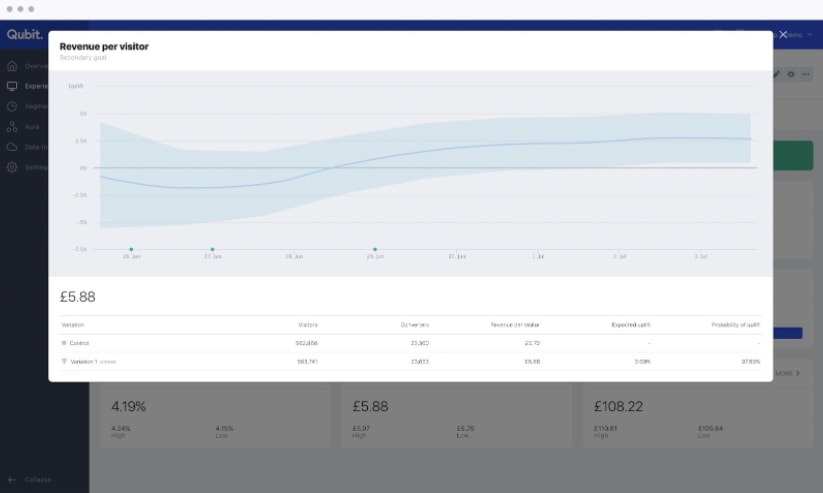Select the Segments pie chart icon
The image size is (823, 493).
12,106
